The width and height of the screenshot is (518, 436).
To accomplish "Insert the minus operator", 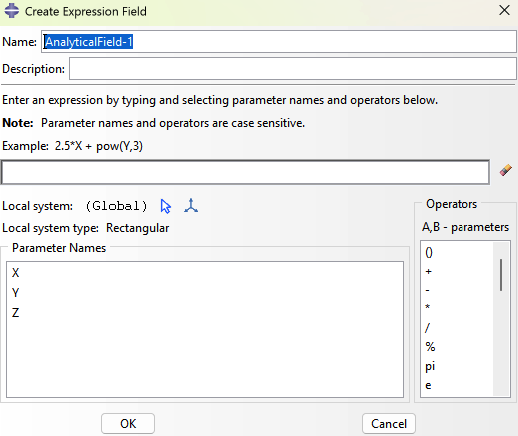I will pos(428,290).
